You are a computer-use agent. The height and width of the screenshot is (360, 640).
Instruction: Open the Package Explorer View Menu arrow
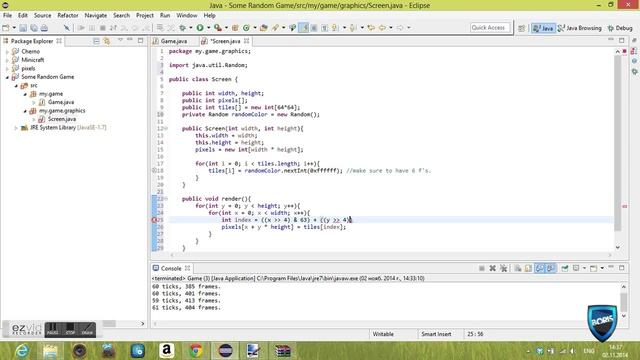click(120, 40)
